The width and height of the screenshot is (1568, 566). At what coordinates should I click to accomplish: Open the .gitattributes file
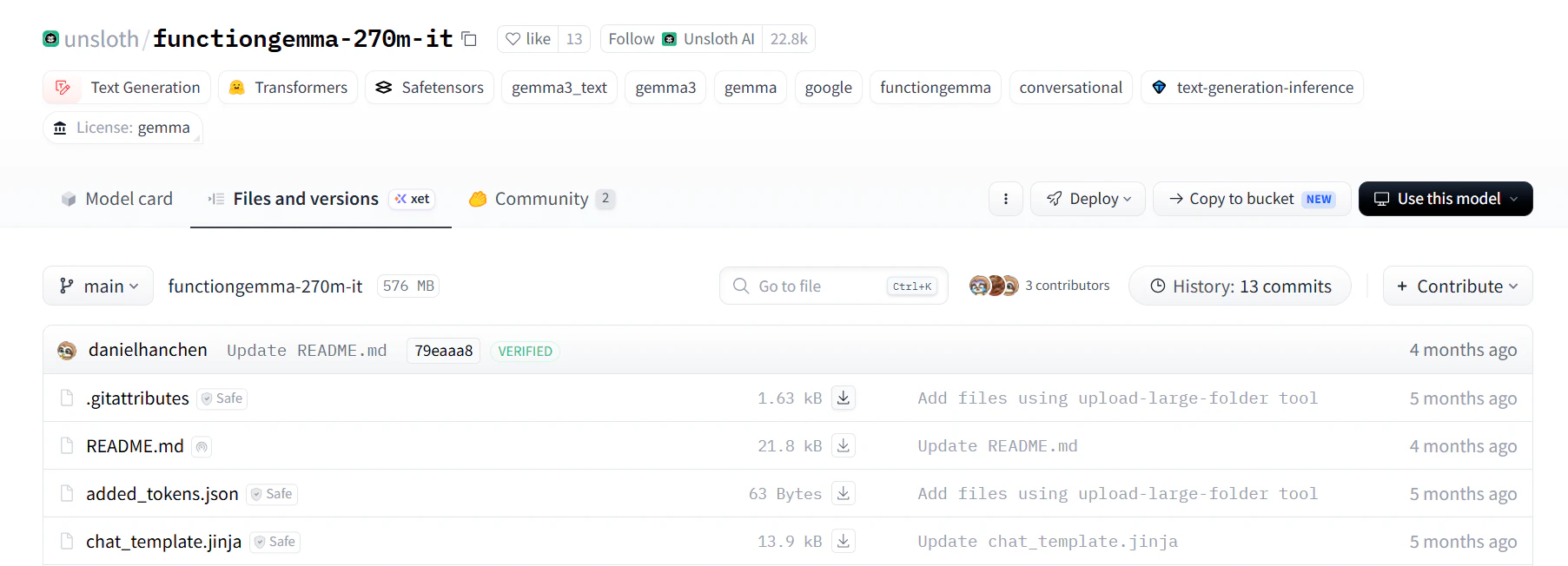coord(137,398)
